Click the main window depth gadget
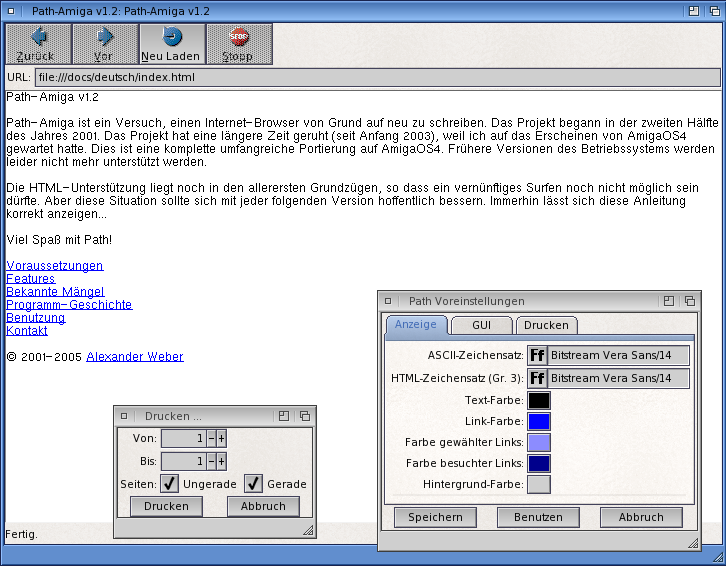Image resolution: width=726 pixels, height=566 pixels. (x=715, y=11)
